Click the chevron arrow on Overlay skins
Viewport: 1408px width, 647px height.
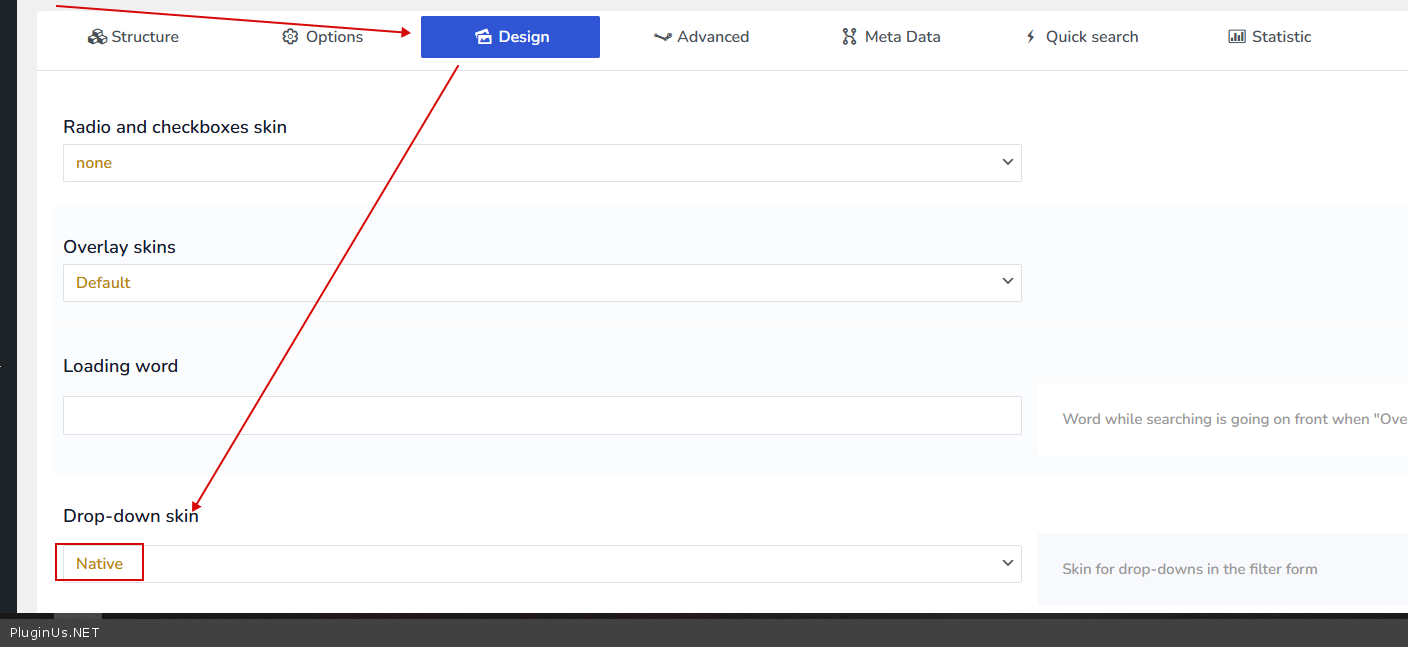click(1007, 282)
